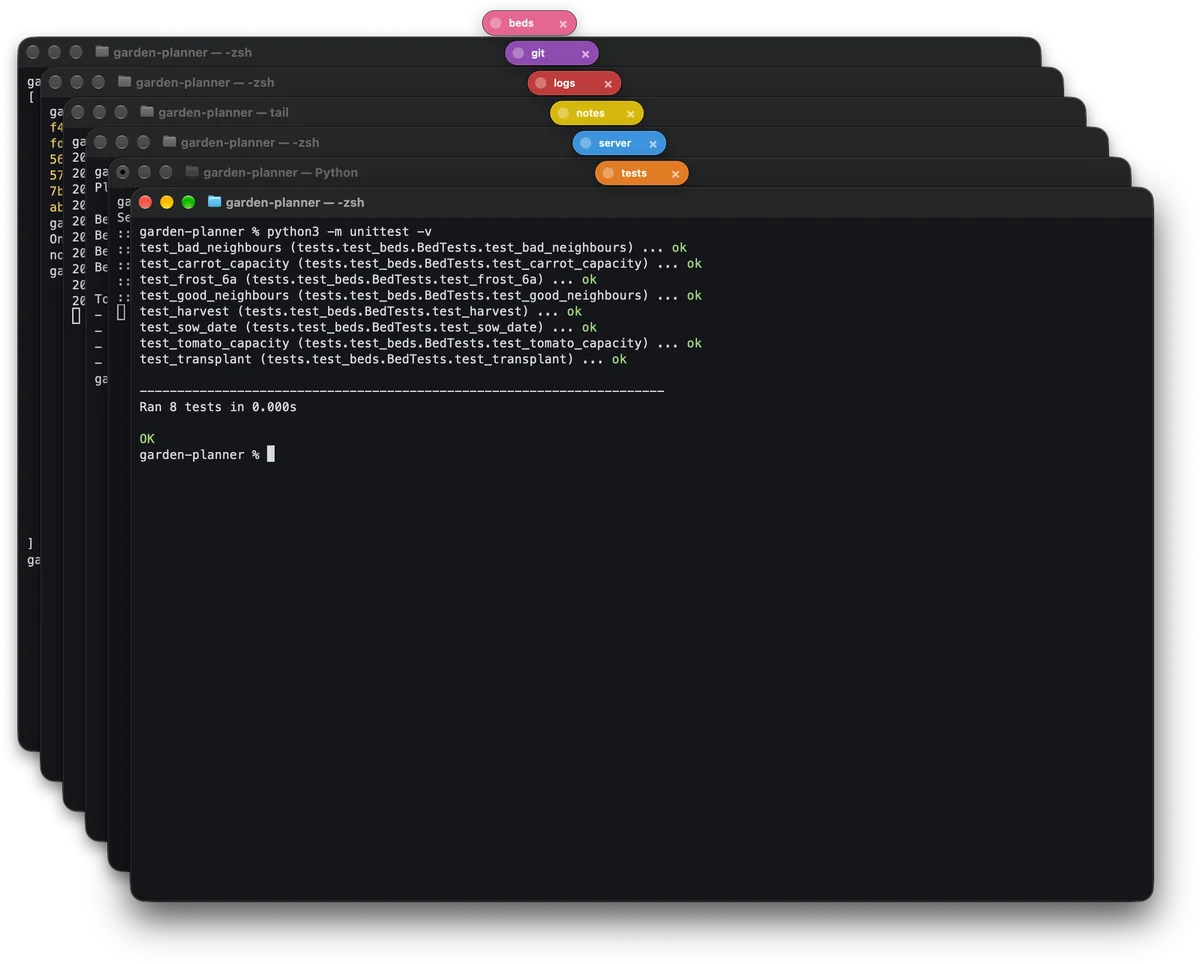Click the test_carrot_capacity result line
This screenshot has width=1200, height=964.
(421, 263)
